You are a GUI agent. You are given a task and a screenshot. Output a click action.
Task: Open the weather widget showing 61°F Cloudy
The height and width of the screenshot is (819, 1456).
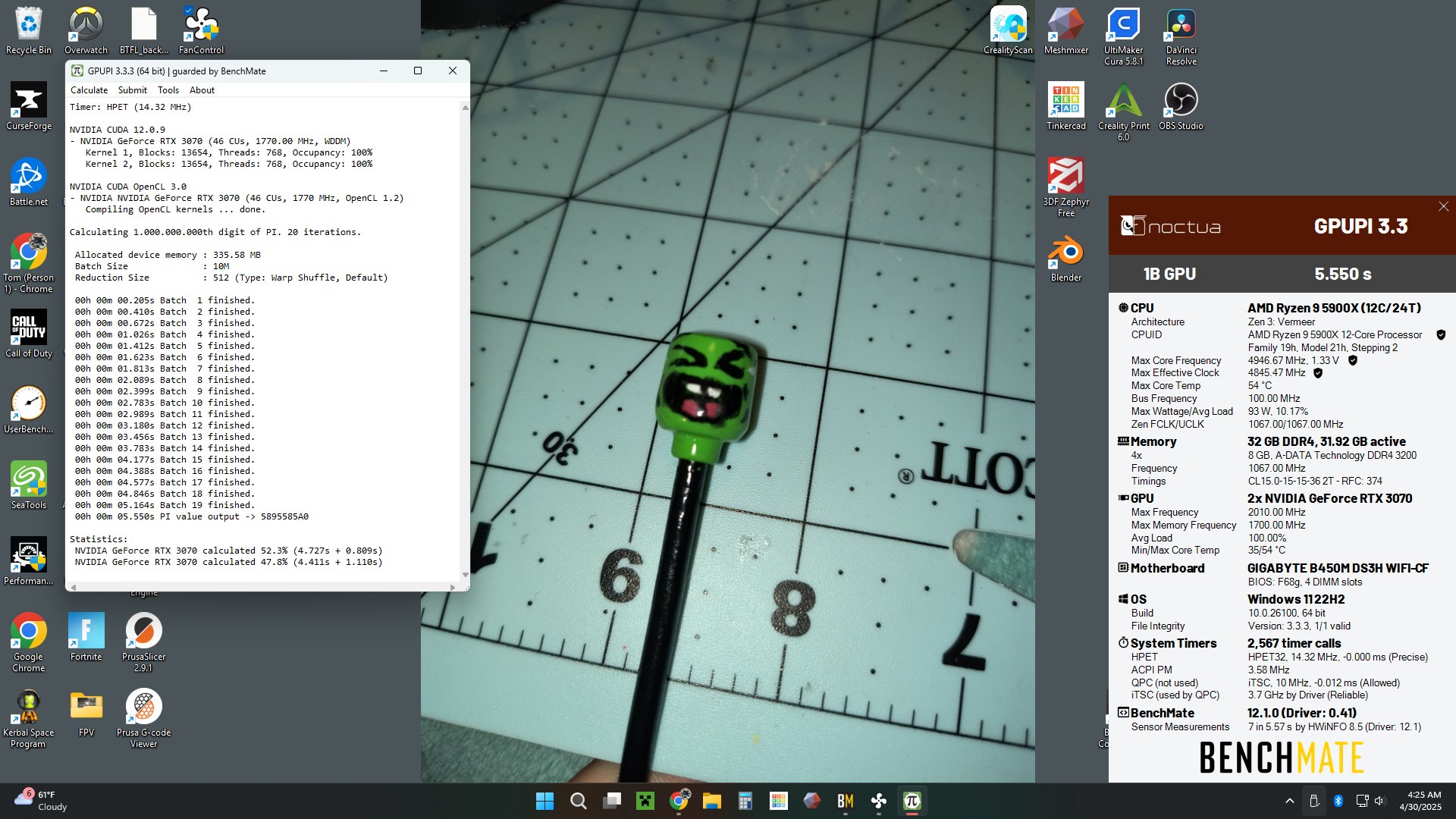coord(42,801)
